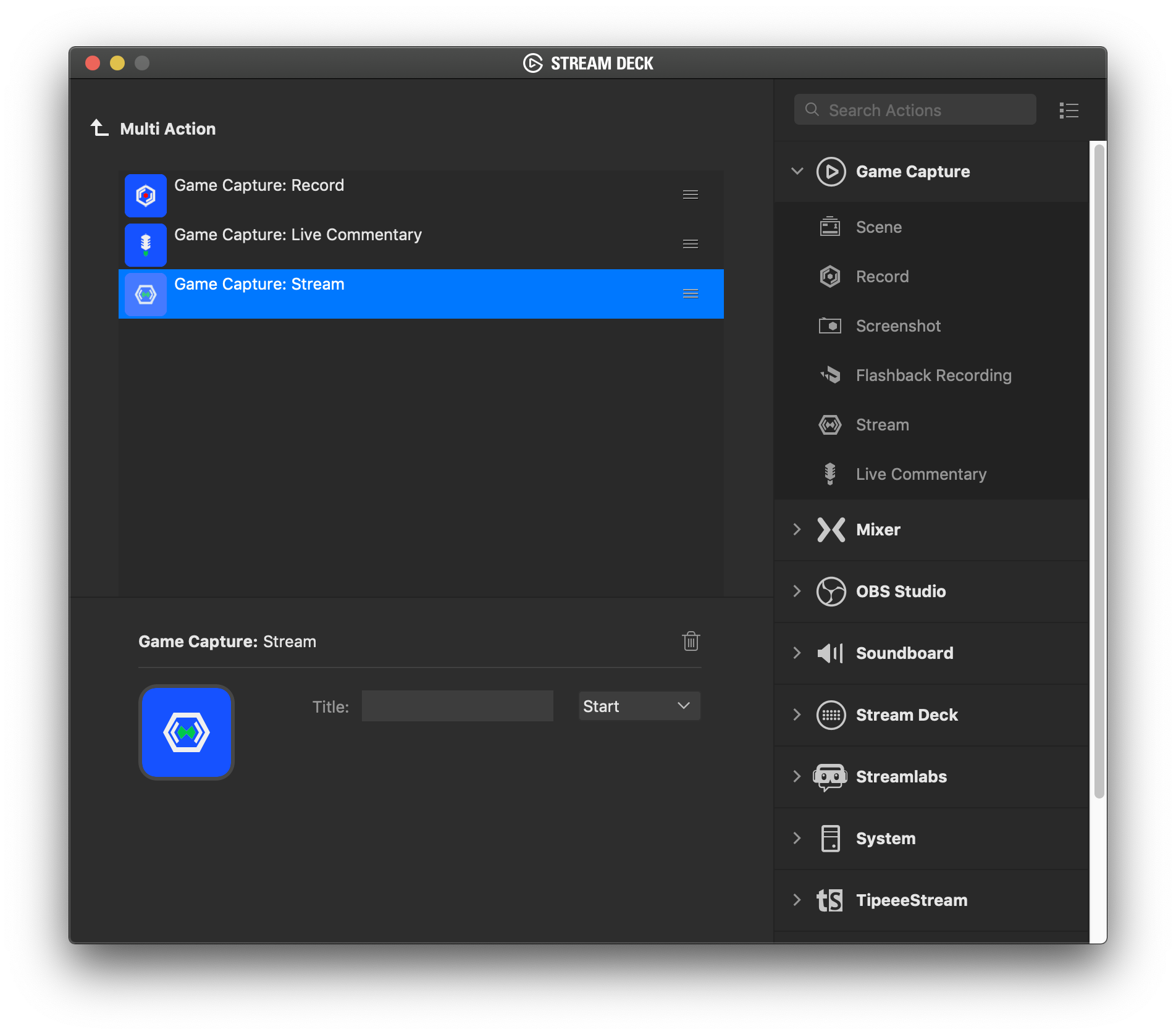The height and width of the screenshot is (1035, 1176).
Task: Click the back arrow beside Multi Action
Action: tap(99, 128)
